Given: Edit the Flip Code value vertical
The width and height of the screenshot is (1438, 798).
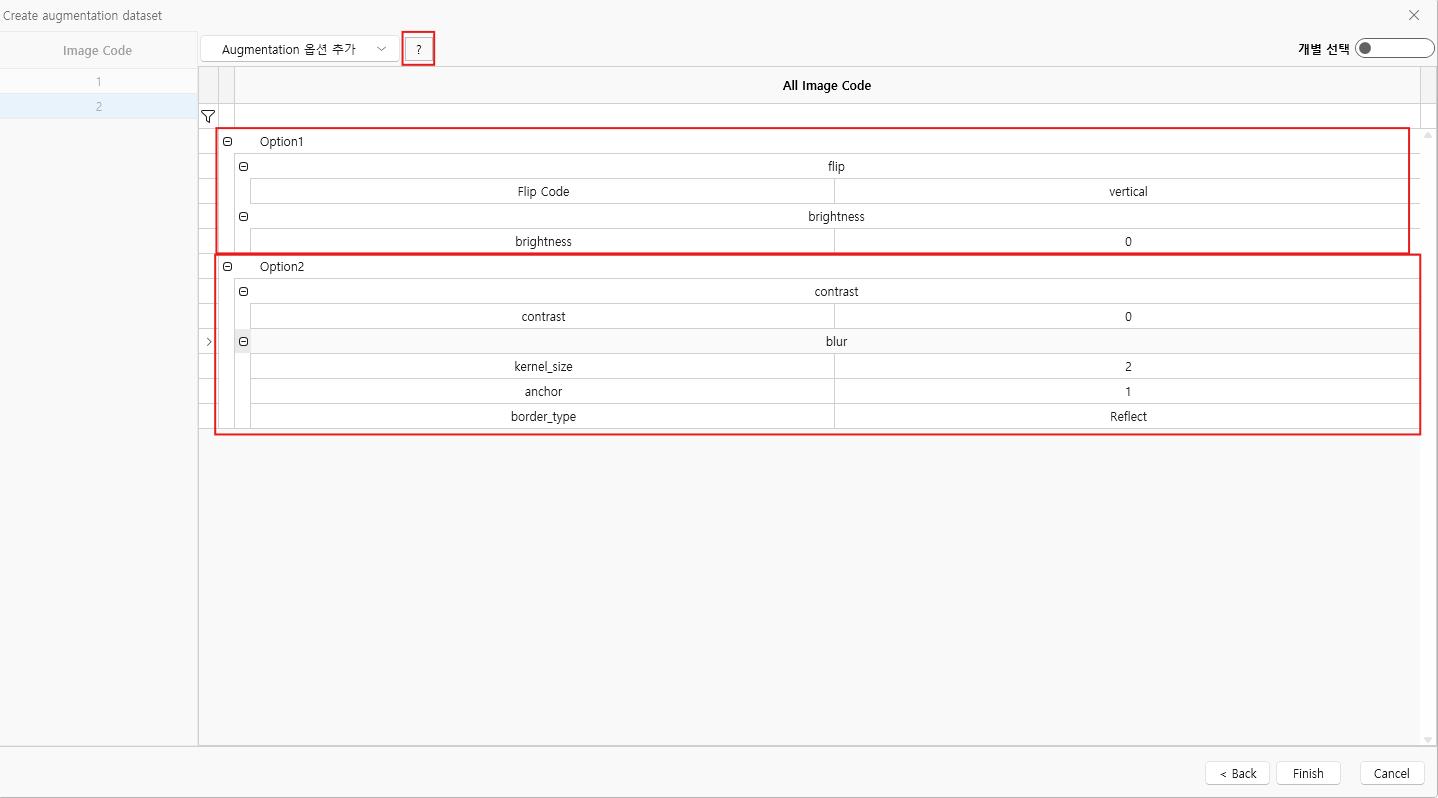Looking at the screenshot, I should point(1127,192).
